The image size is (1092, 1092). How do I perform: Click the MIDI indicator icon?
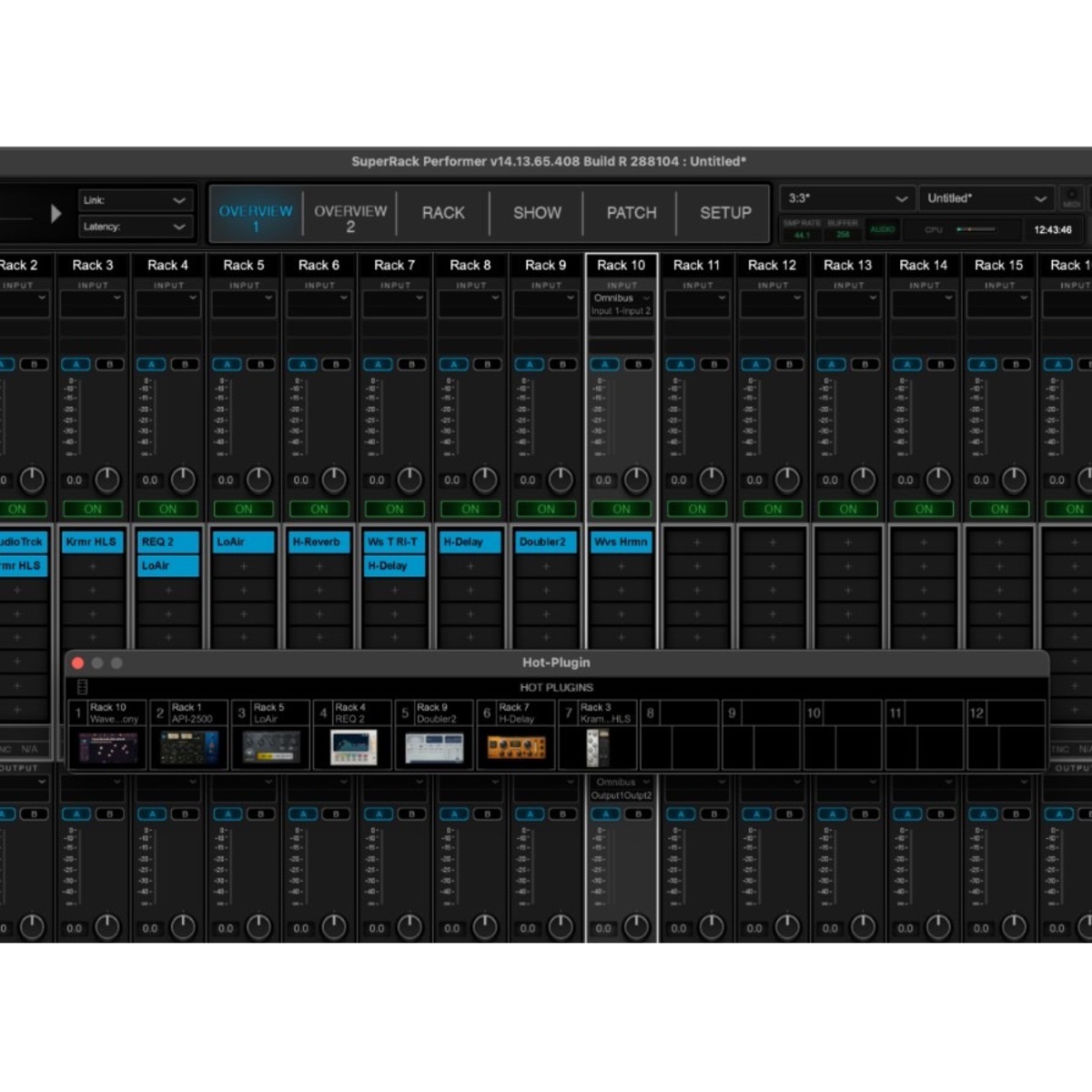[1072, 198]
